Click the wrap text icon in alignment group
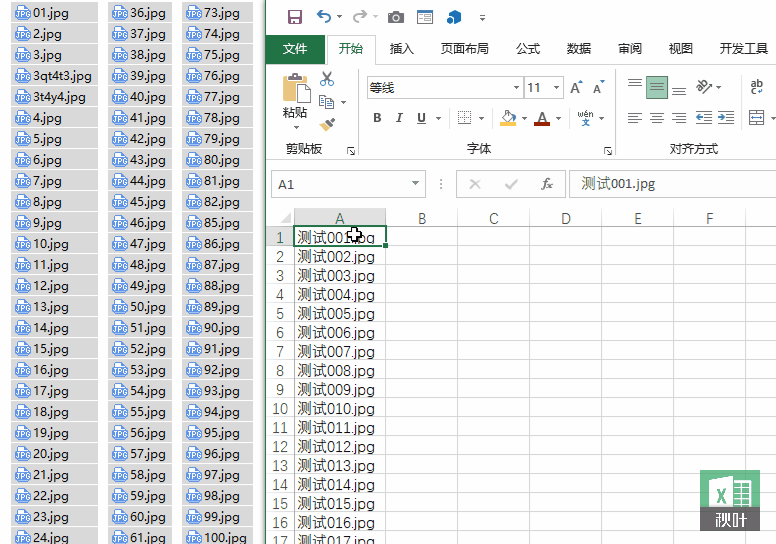 click(x=756, y=87)
